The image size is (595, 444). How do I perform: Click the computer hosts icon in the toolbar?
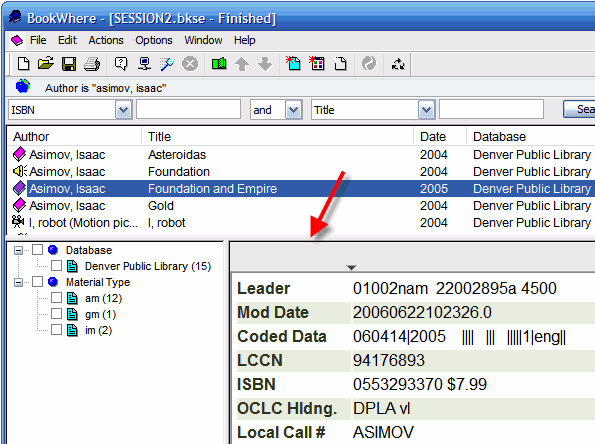click(144, 64)
